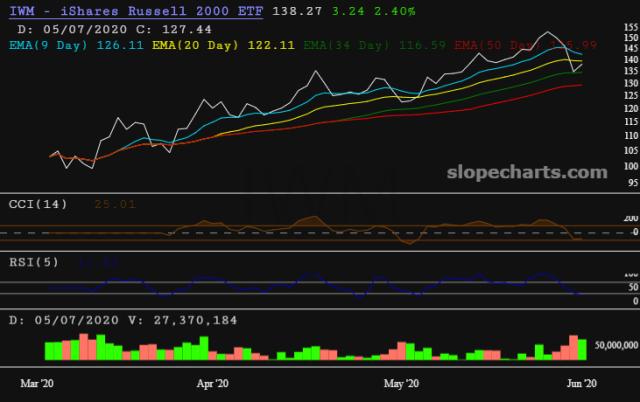Click the RSI(5) indicator label
The height and width of the screenshot is (402, 640).
point(33,261)
